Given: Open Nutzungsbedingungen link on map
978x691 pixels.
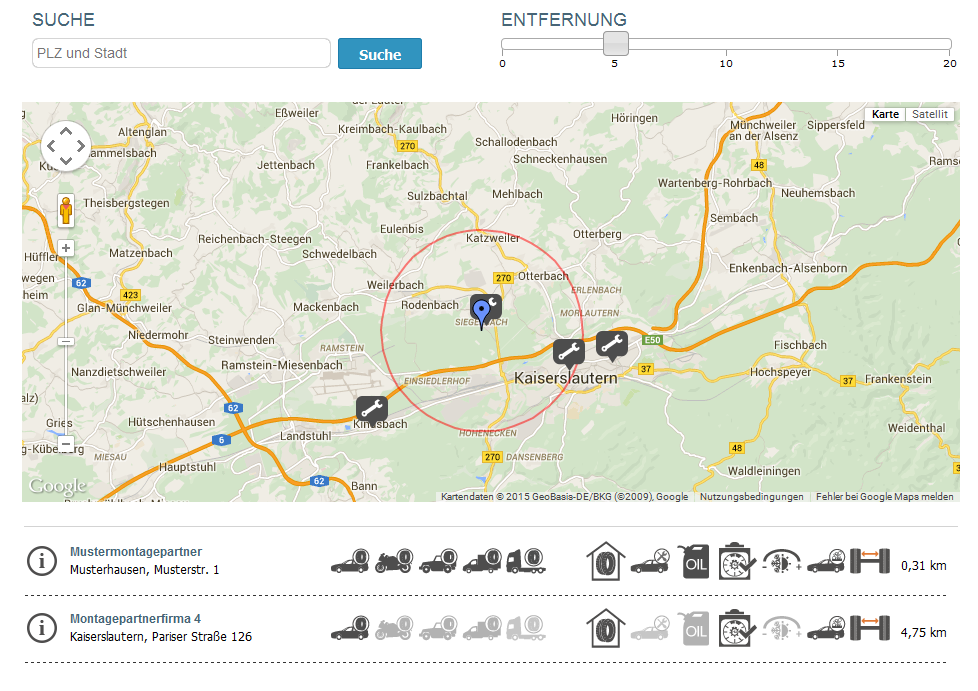Looking at the screenshot, I should tap(751, 497).
